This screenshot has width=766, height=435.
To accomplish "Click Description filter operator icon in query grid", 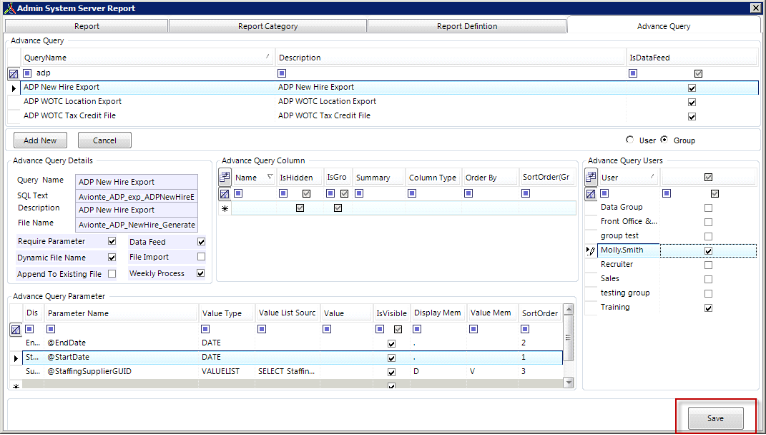I will pyautogui.click(x=281, y=73).
